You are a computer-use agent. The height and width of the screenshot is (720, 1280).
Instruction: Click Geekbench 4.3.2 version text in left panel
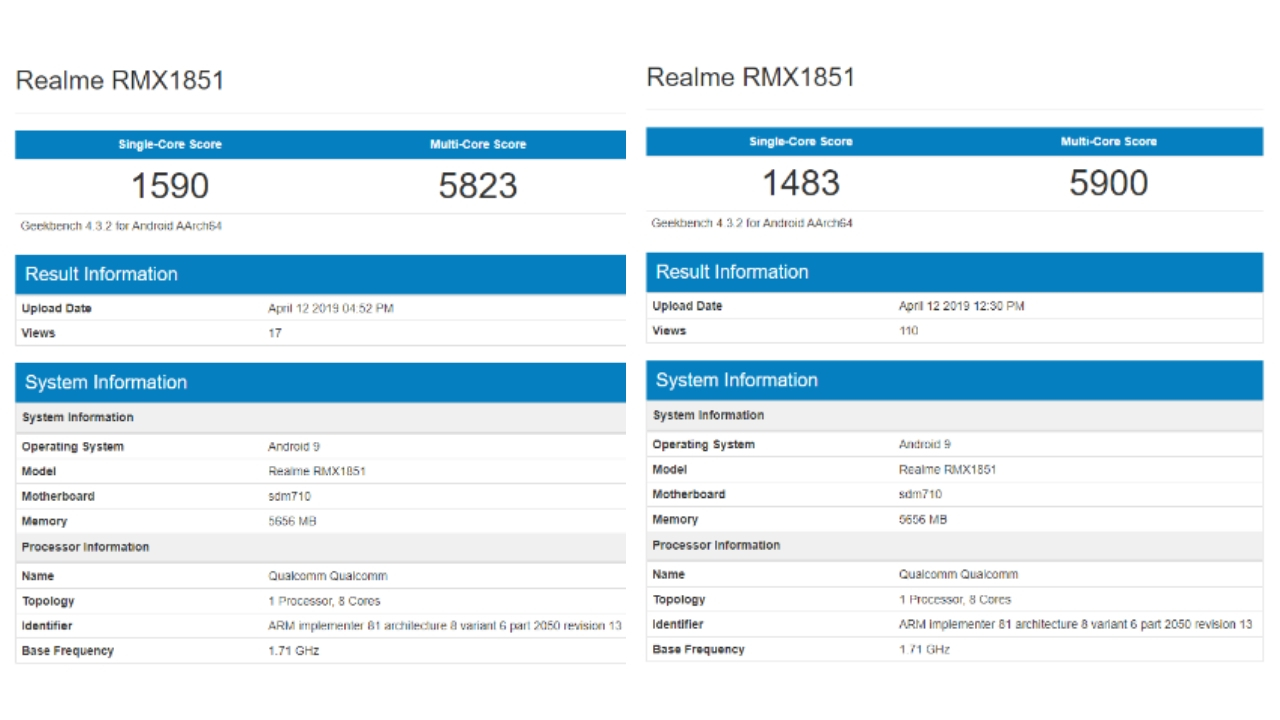pyautogui.click(x=121, y=226)
